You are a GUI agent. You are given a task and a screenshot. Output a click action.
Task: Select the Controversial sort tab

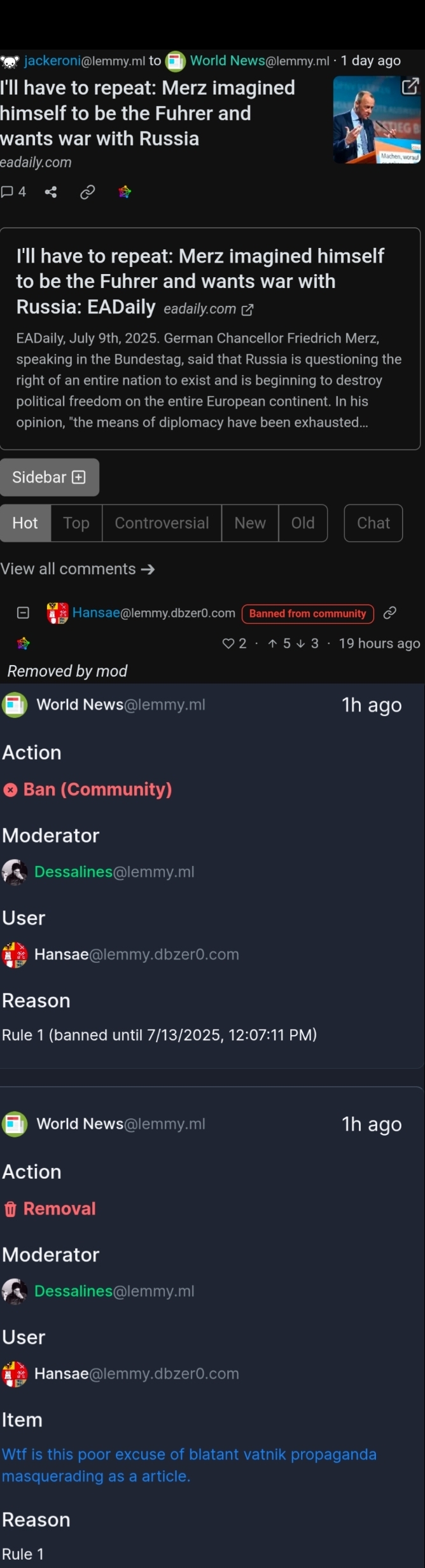[162, 523]
